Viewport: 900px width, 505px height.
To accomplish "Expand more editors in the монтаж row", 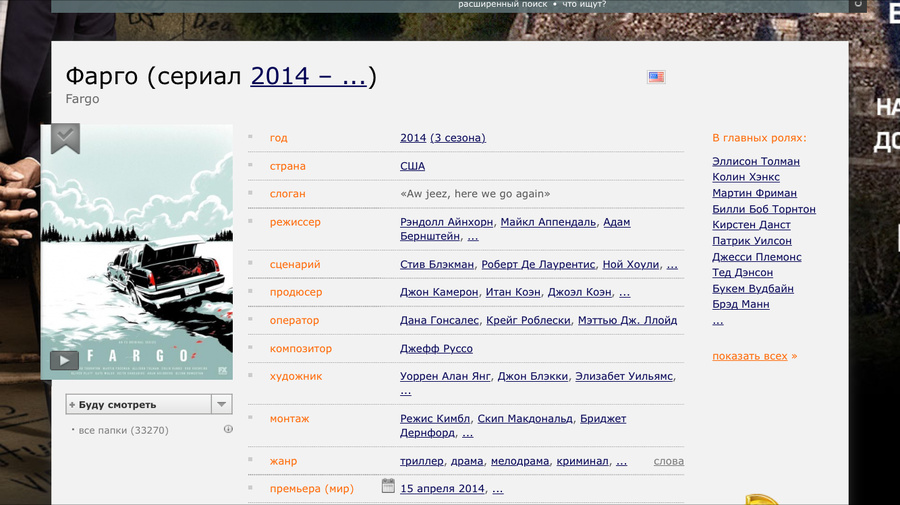I will coord(468,433).
